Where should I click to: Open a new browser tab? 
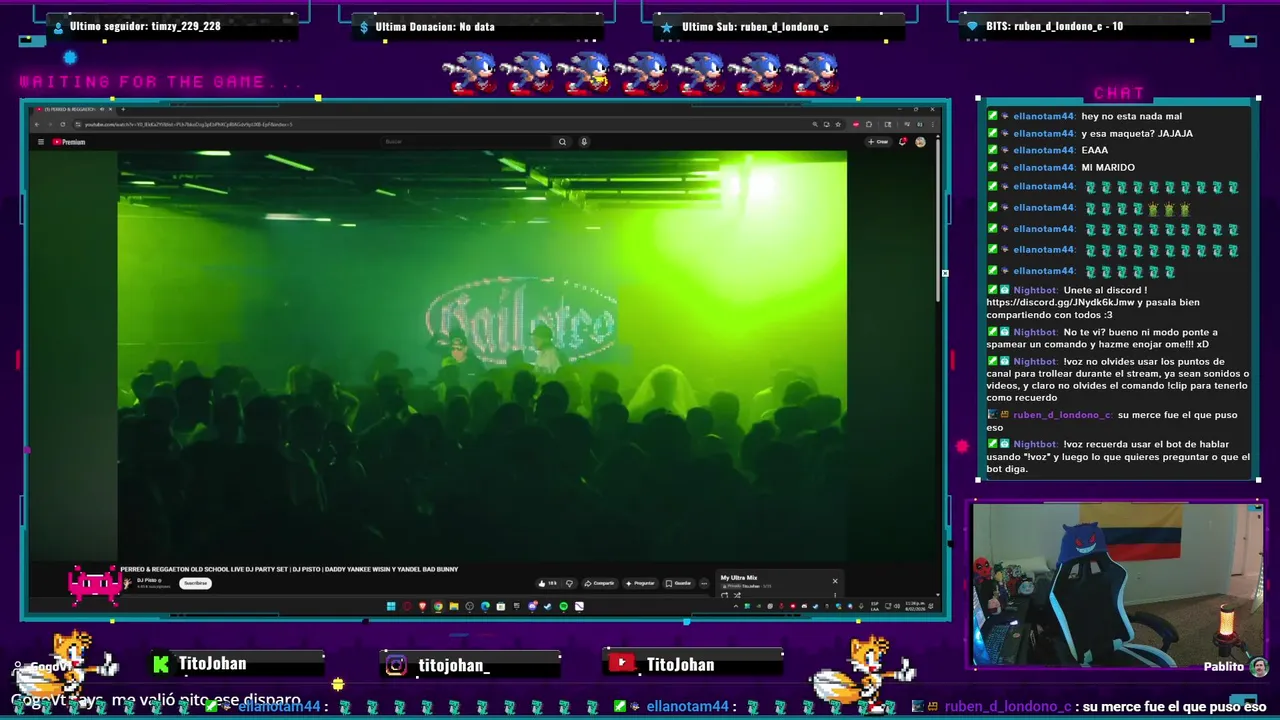(x=123, y=109)
